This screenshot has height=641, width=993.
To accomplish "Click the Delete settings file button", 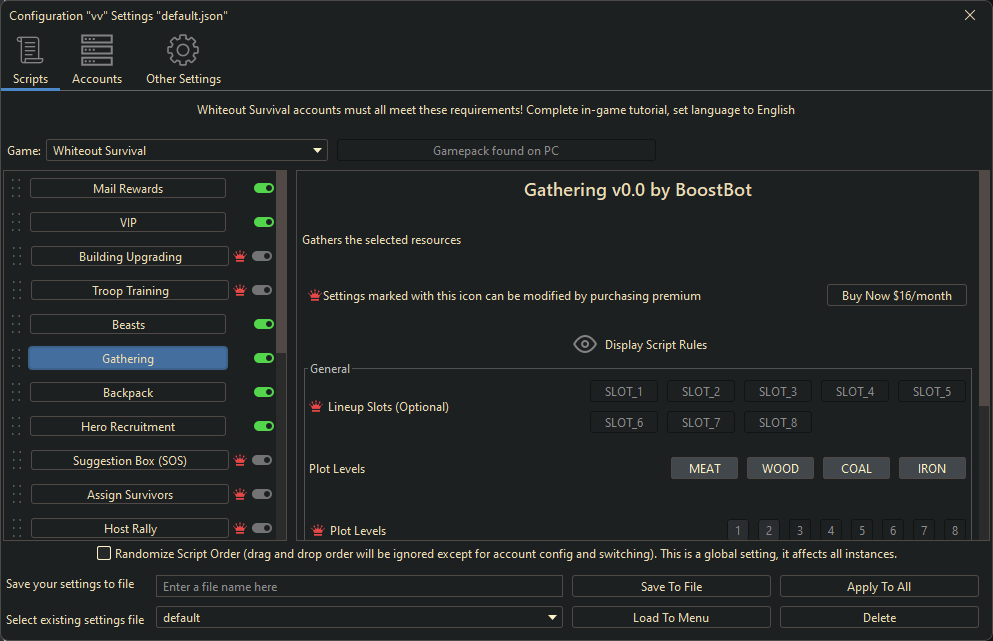I will (x=879, y=618).
